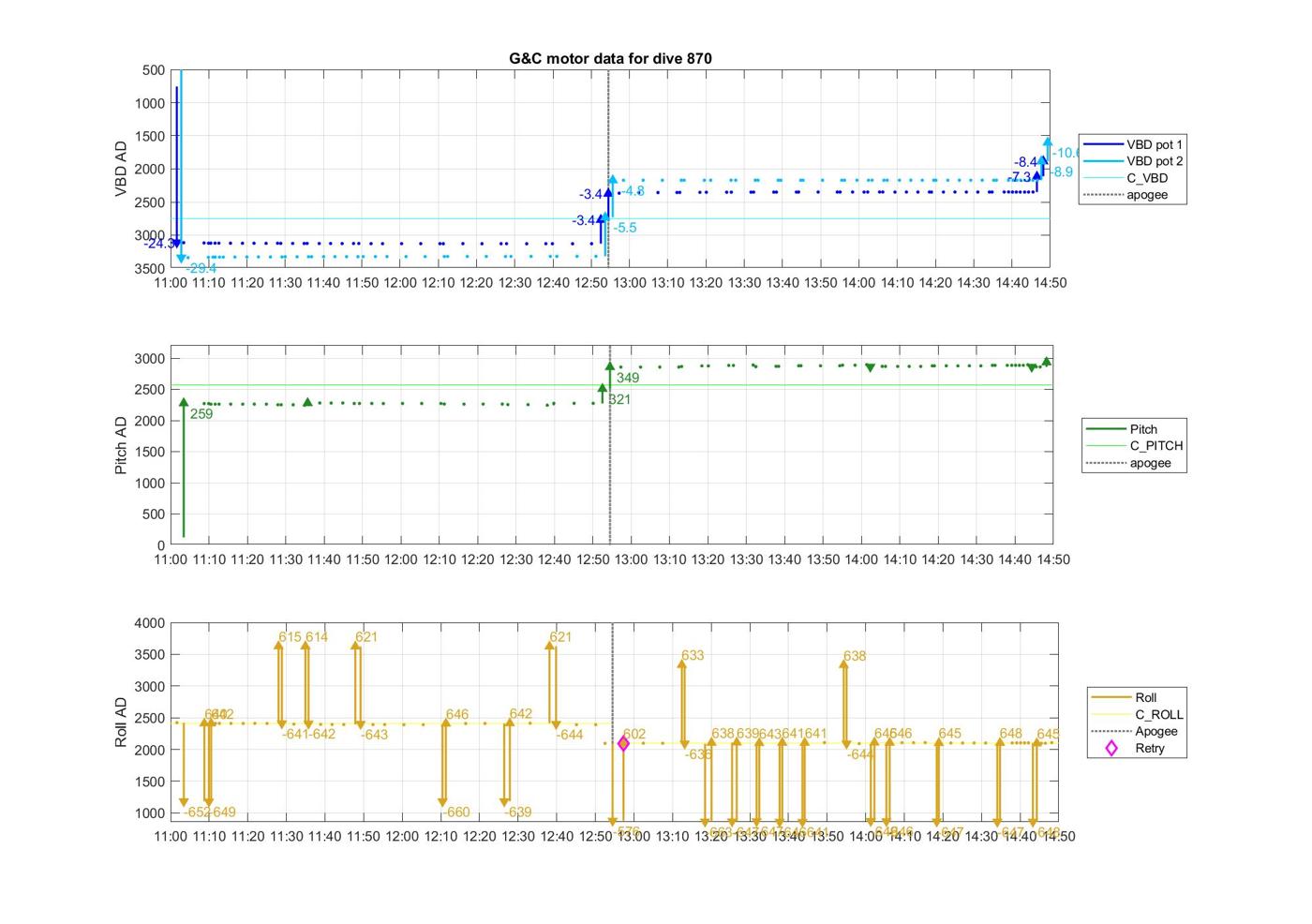Click the "-5.5" data label in VBD plot
Screen dimensions: 1312x924
(625, 228)
